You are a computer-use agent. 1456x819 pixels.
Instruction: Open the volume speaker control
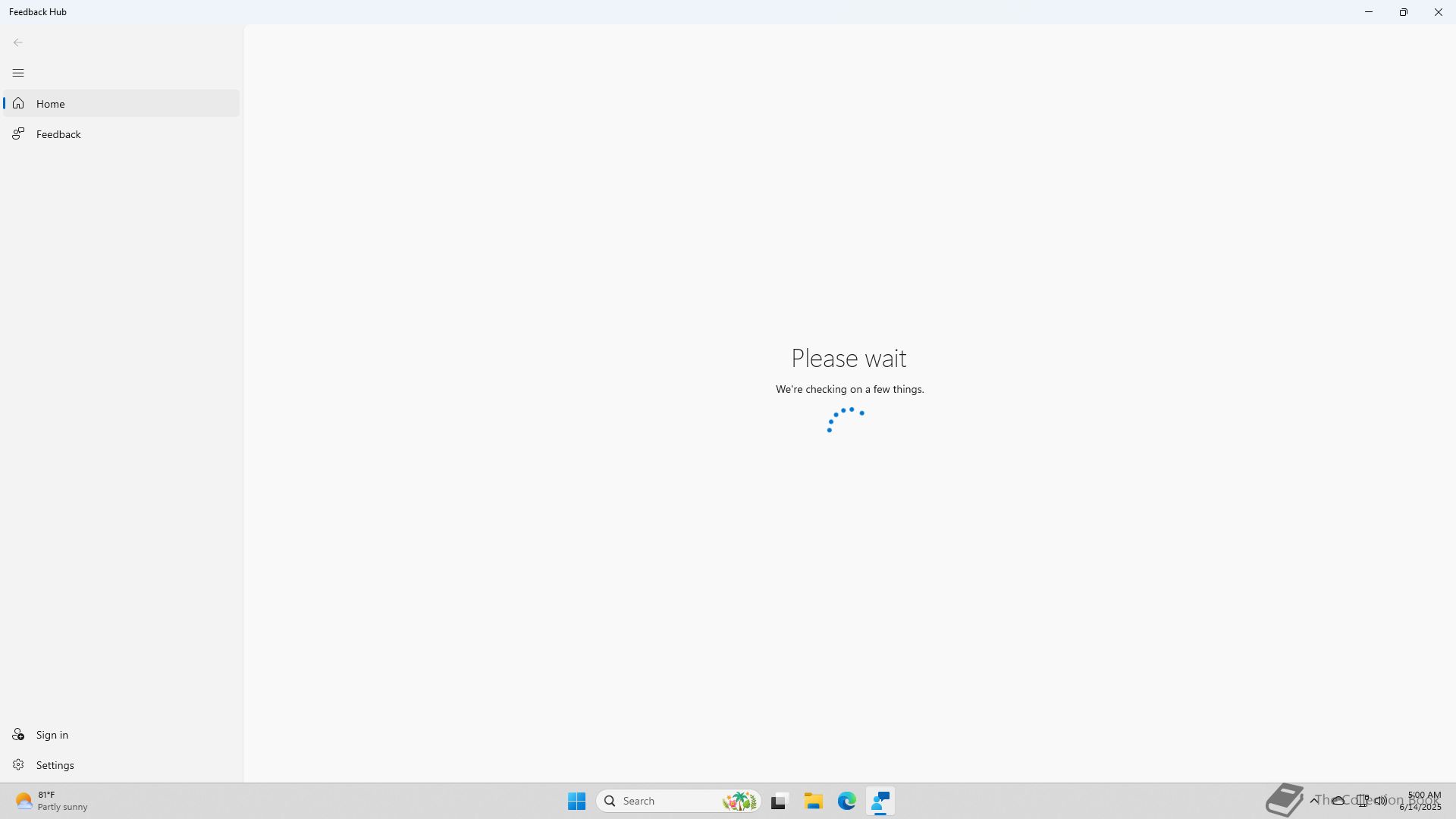(1381, 801)
